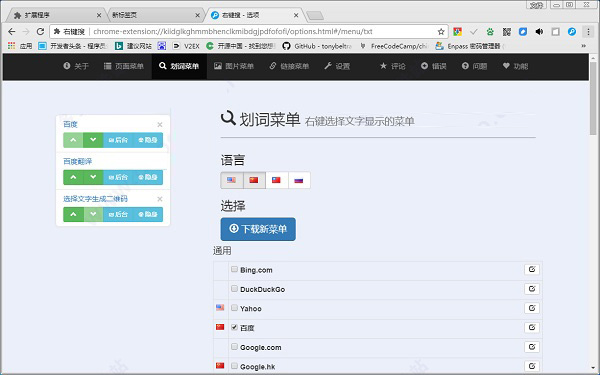Image resolution: width=600 pixels, height=375 pixels.
Task: Open the 问题 nav item
Action: 474,66
